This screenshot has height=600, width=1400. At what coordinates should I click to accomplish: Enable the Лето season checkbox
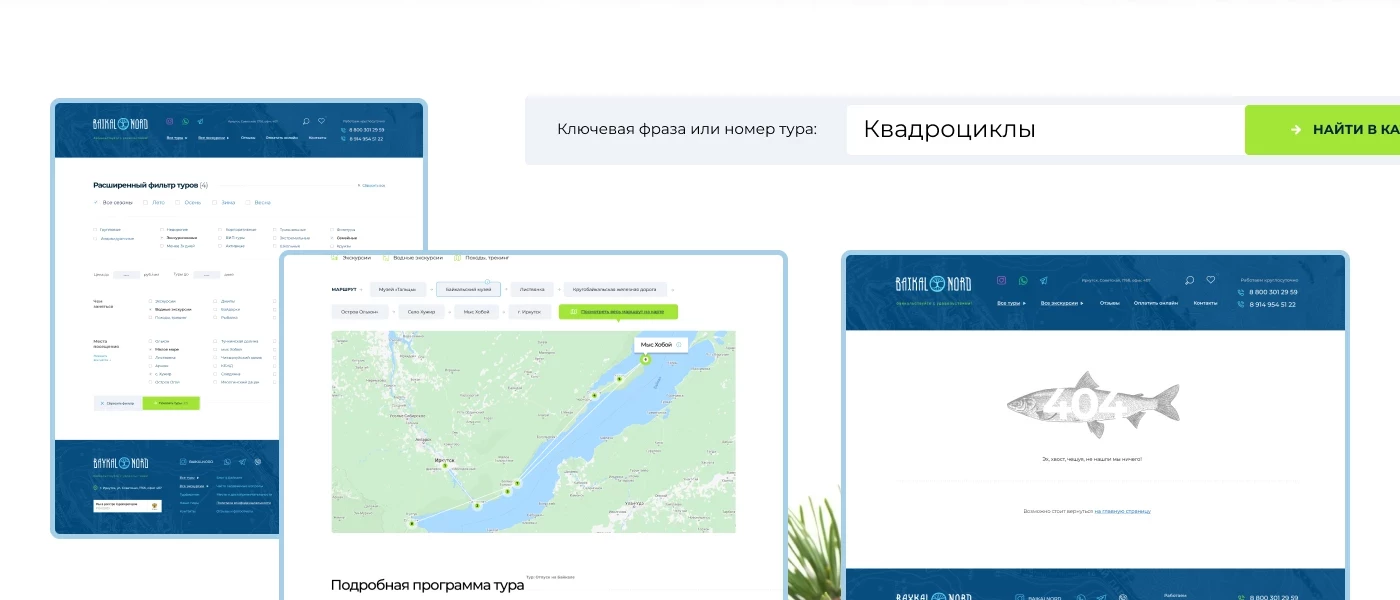145,202
